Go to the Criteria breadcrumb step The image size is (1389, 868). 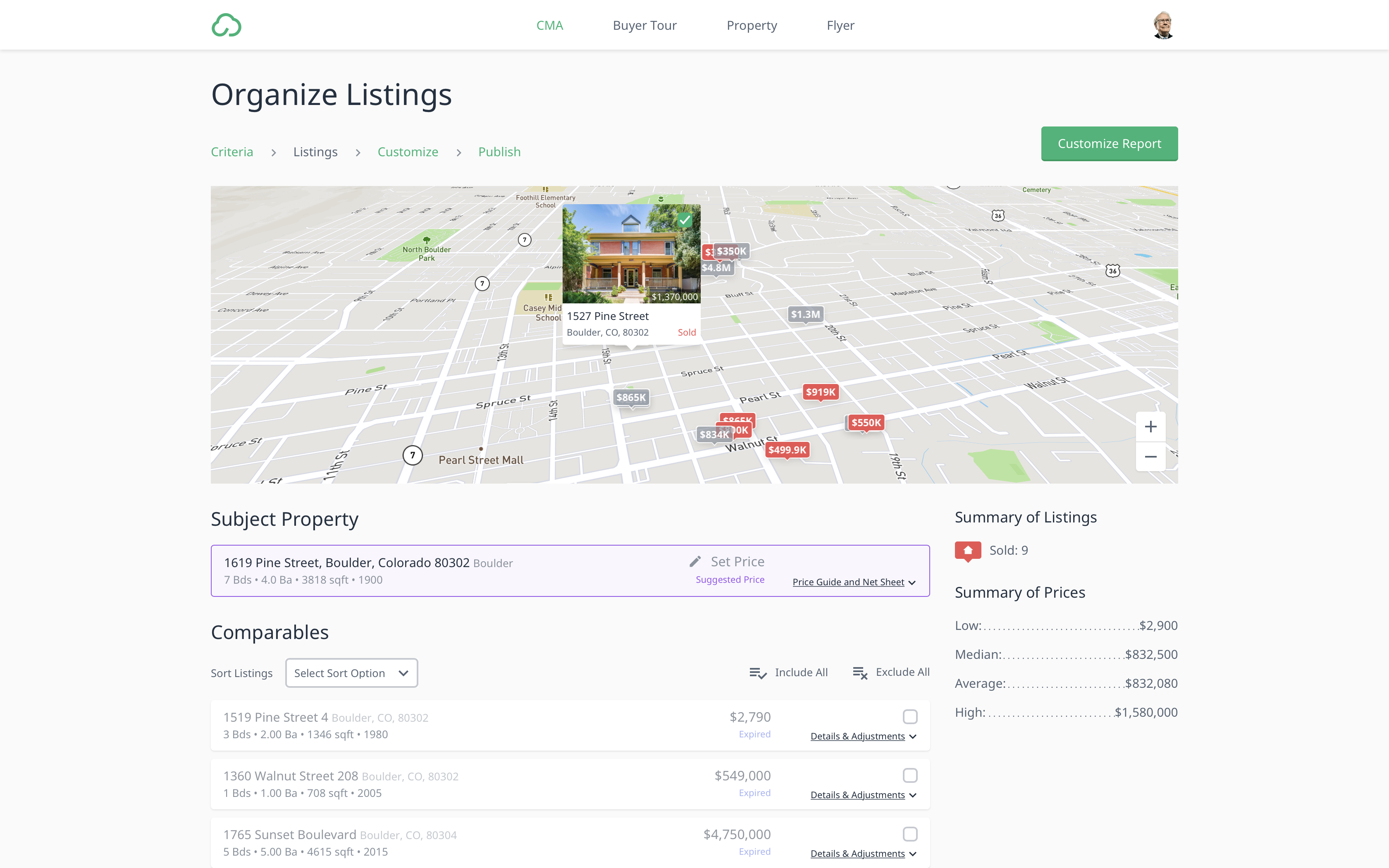click(232, 152)
